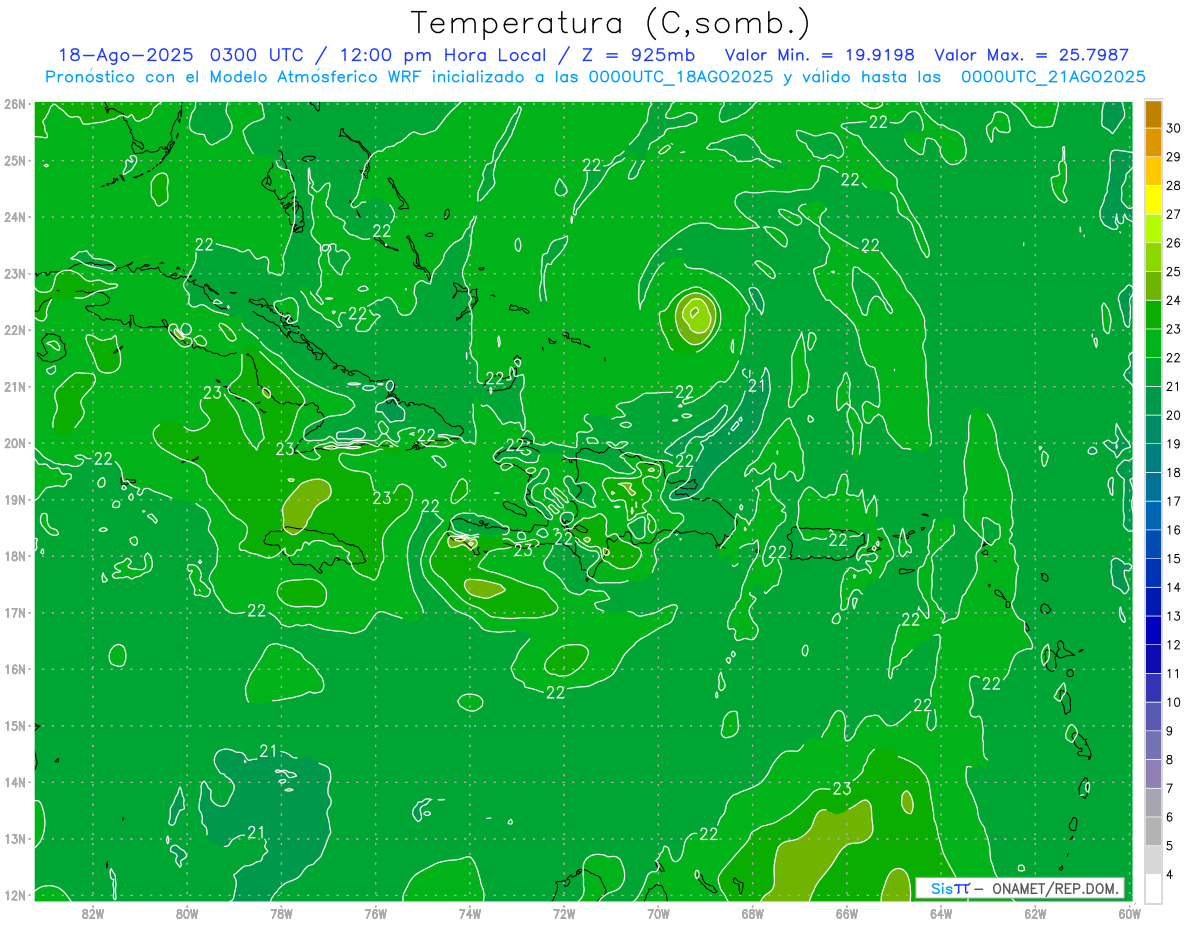The image size is (1200, 927).
Task: Click the 64W longitude label
Action: click(x=941, y=913)
